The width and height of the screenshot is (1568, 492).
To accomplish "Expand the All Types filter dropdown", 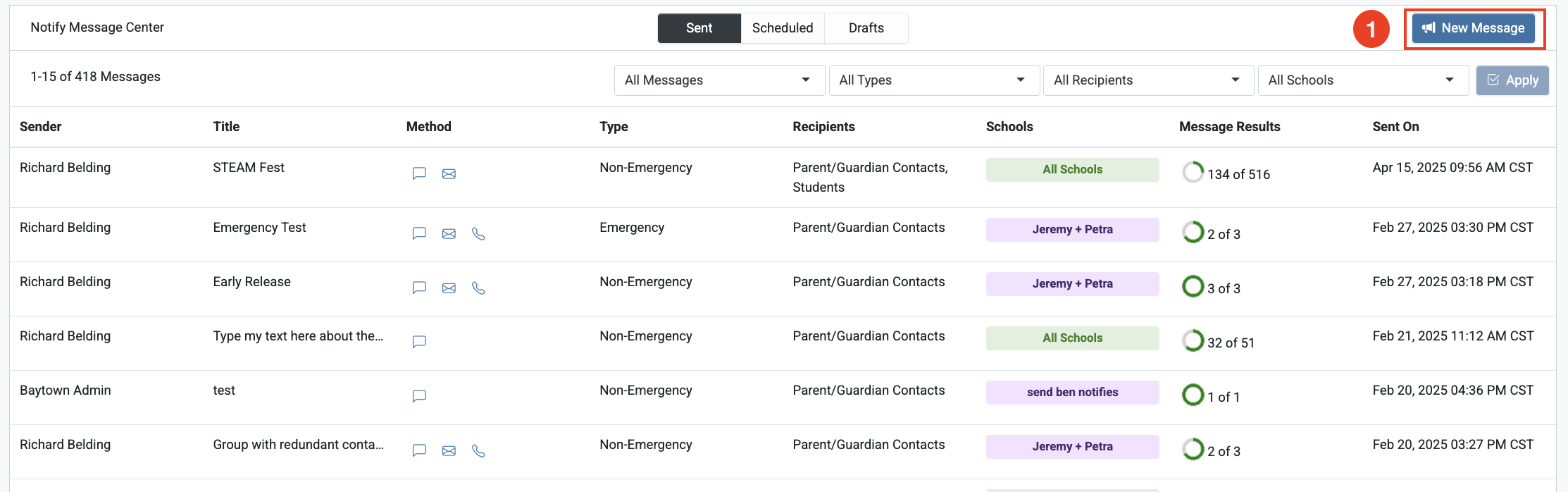I will click(x=933, y=80).
